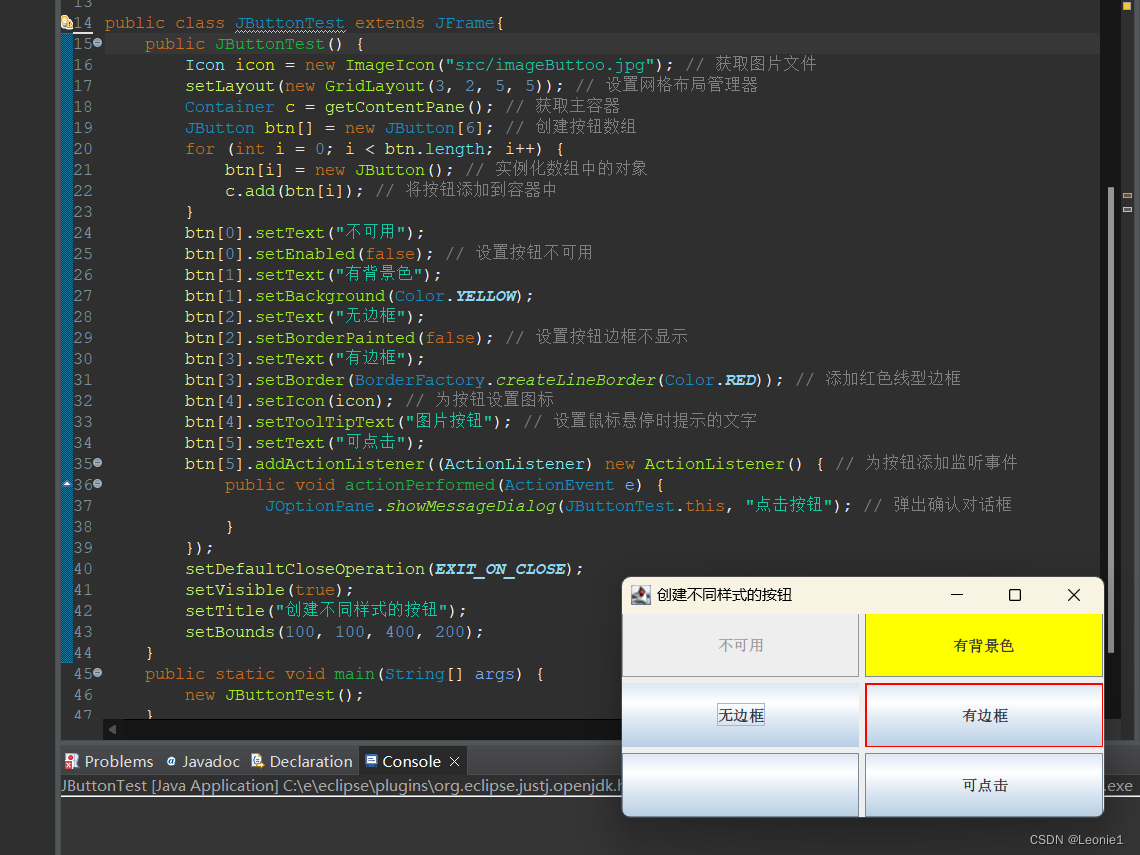Screen dimensions: 1140x855
Task: Close the Console tab
Action: (455, 760)
